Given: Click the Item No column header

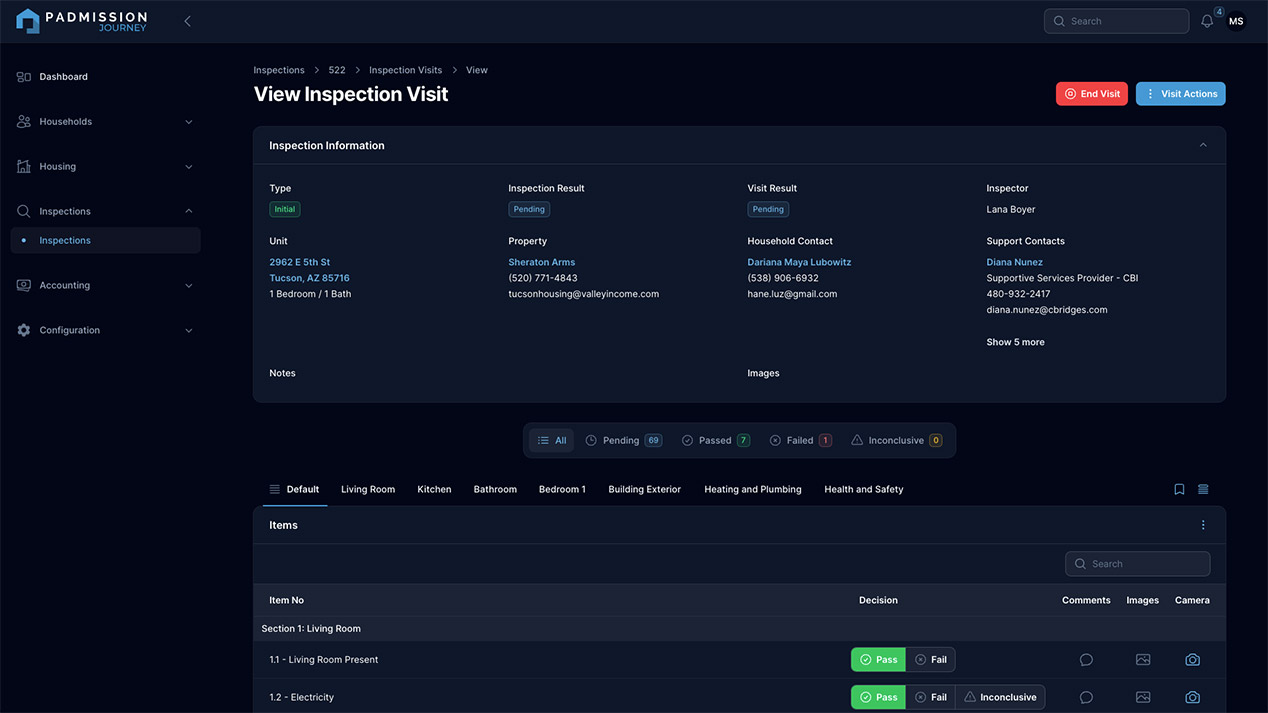Looking at the screenshot, I should click(286, 601).
